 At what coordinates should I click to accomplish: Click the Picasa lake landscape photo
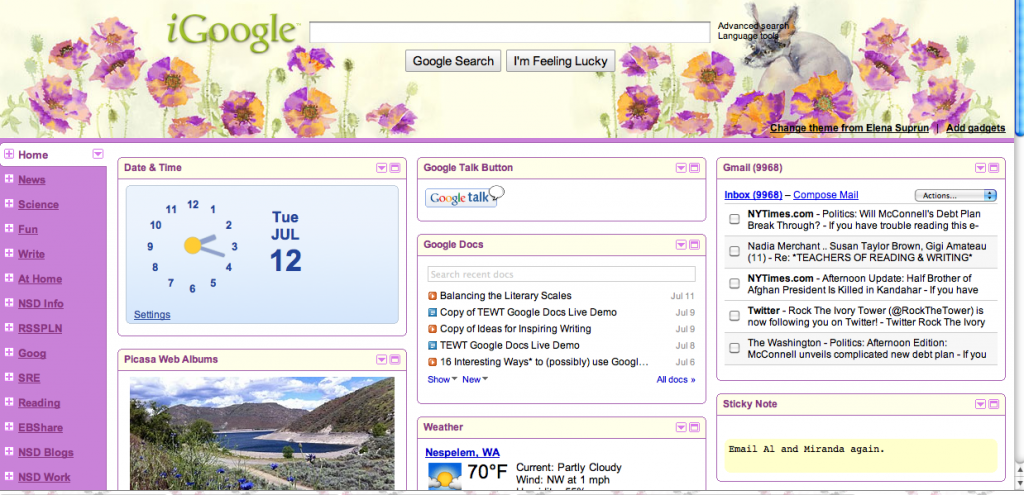coord(262,433)
